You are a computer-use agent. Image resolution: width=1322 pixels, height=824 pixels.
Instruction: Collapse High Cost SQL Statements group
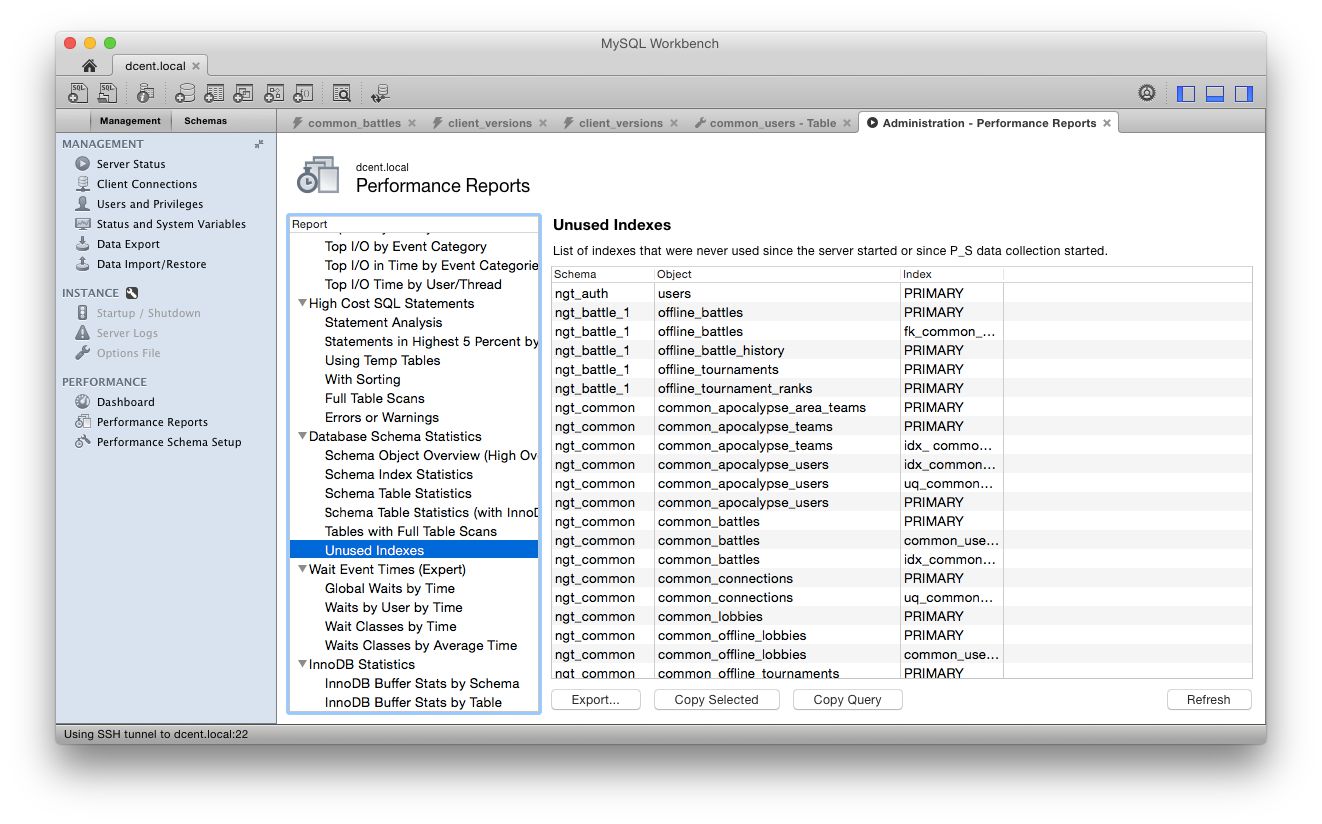coord(302,303)
